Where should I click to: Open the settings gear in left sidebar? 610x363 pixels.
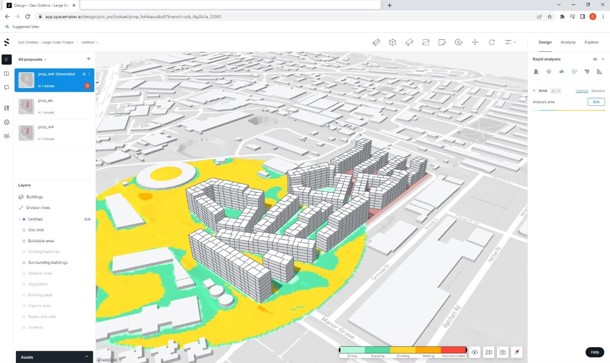click(x=7, y=122)
